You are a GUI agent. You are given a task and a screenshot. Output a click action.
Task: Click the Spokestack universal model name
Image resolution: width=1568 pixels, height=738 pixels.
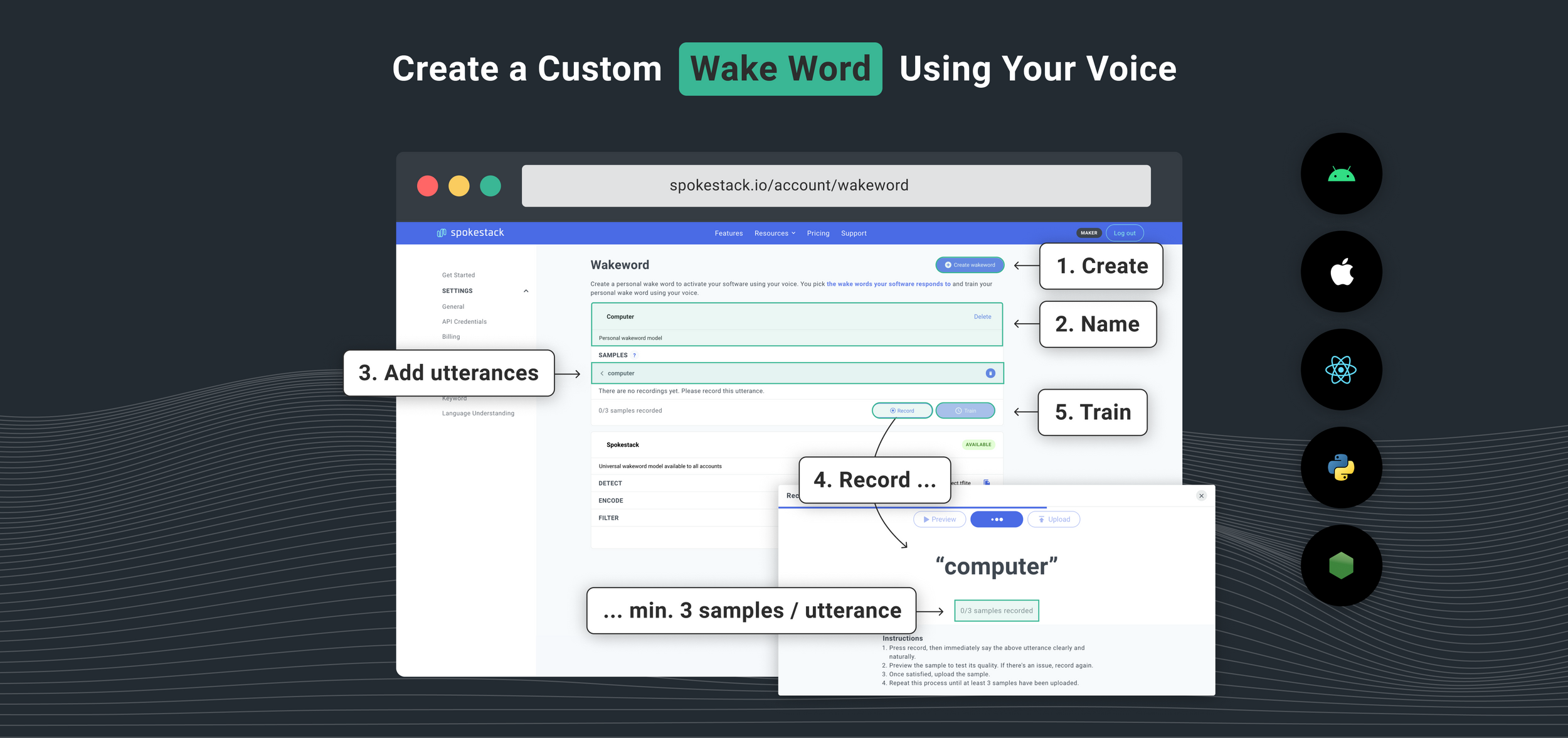pyautogui.click(x=623, y=445)
